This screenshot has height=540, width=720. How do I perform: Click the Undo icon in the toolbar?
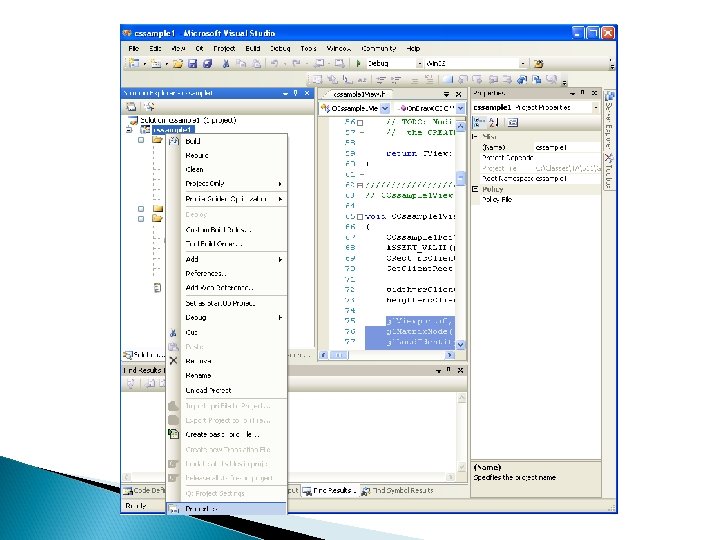pyautogui.click(x=274, y=63)
